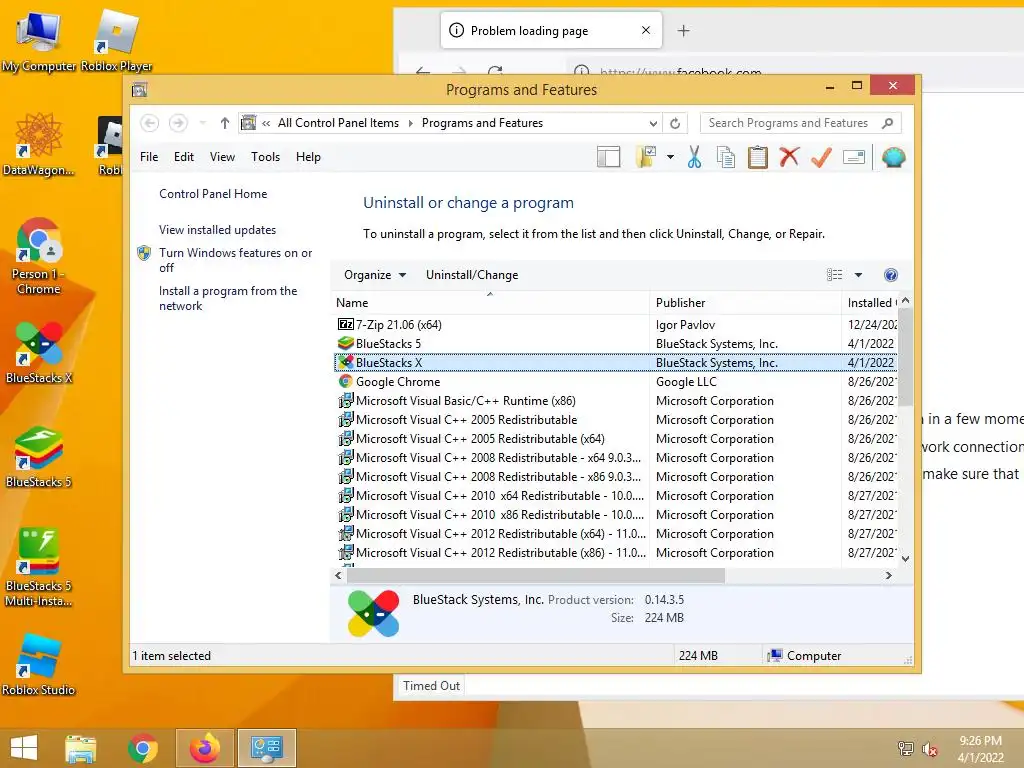Click the view options list icon
The image size is (1024, 768).
point(834,275)
